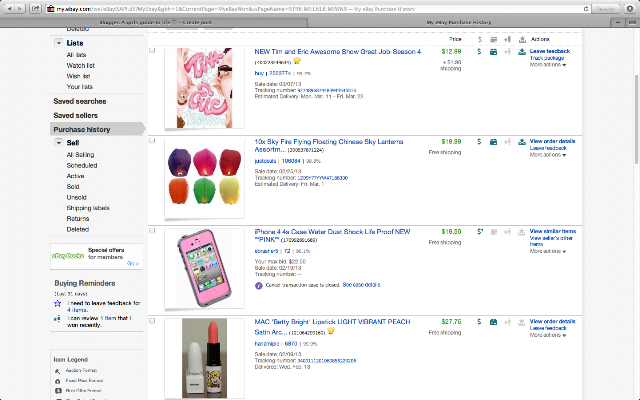Tick checkbox for Tim and Eric item
Viewport: 640px width, 400px height.
(152, 51)
